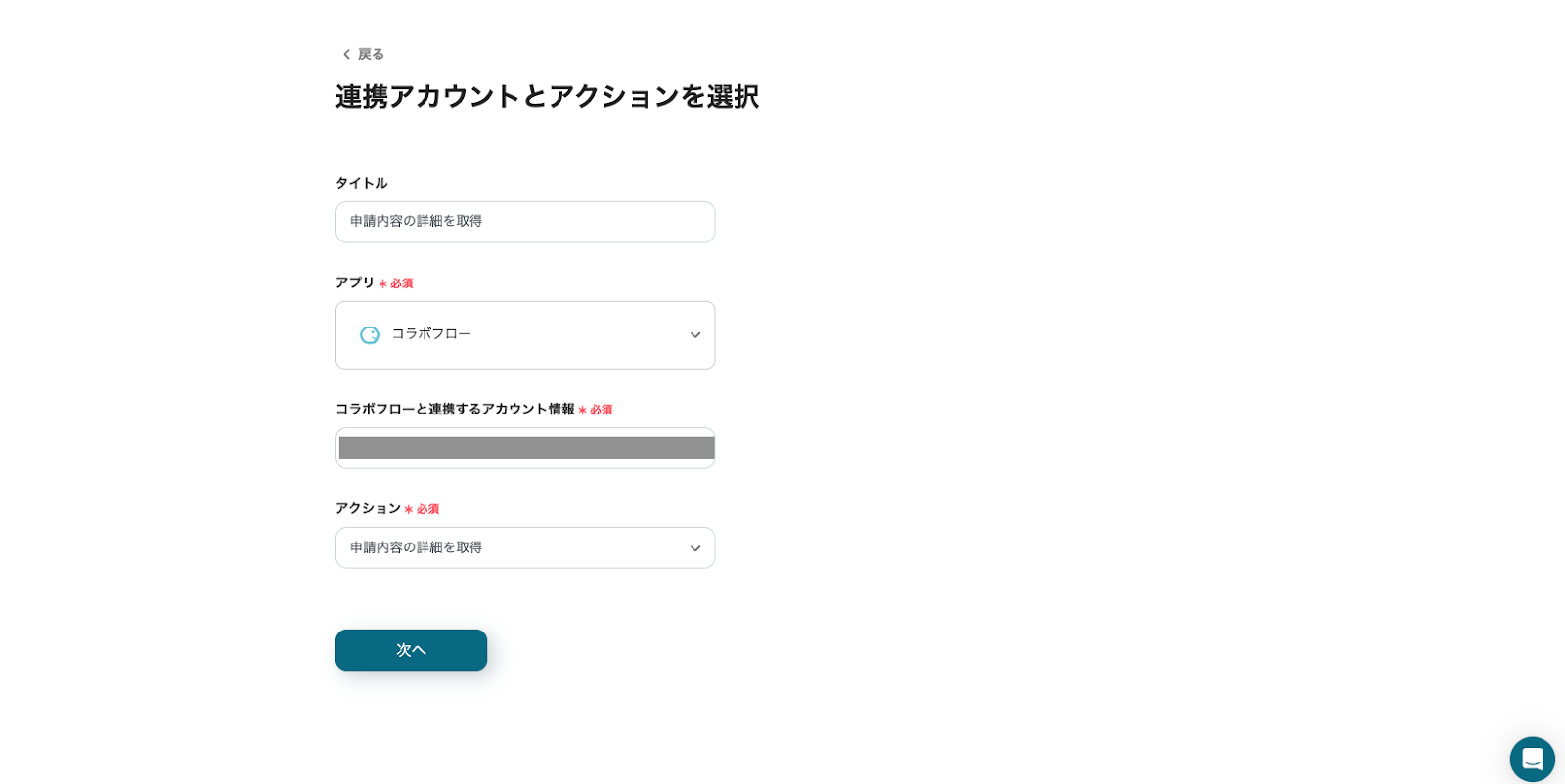The image size is (1565, 784).
Task: Click the greyed-out account information field
Action: click(x=525, y=449)
